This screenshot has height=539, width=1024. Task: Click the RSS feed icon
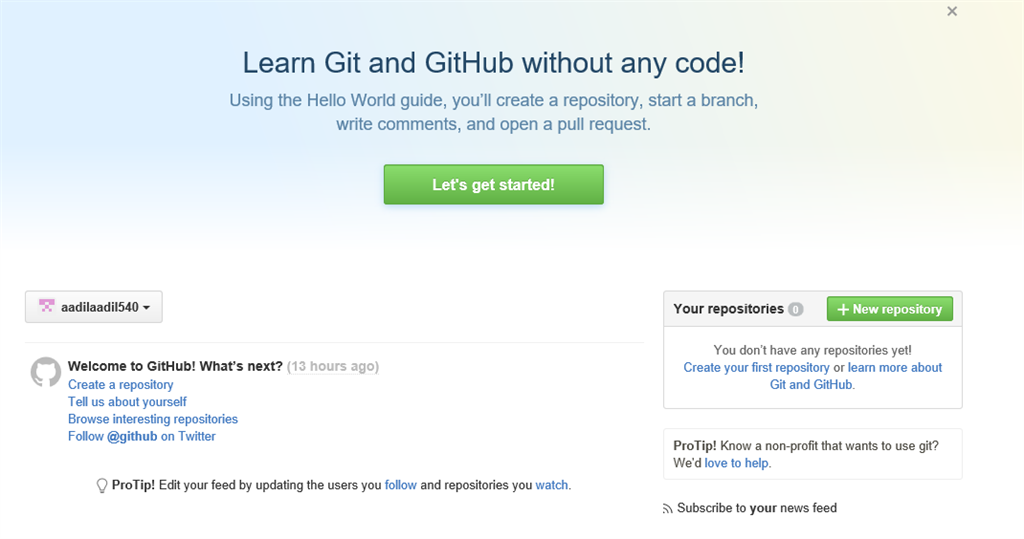[668, 509]
